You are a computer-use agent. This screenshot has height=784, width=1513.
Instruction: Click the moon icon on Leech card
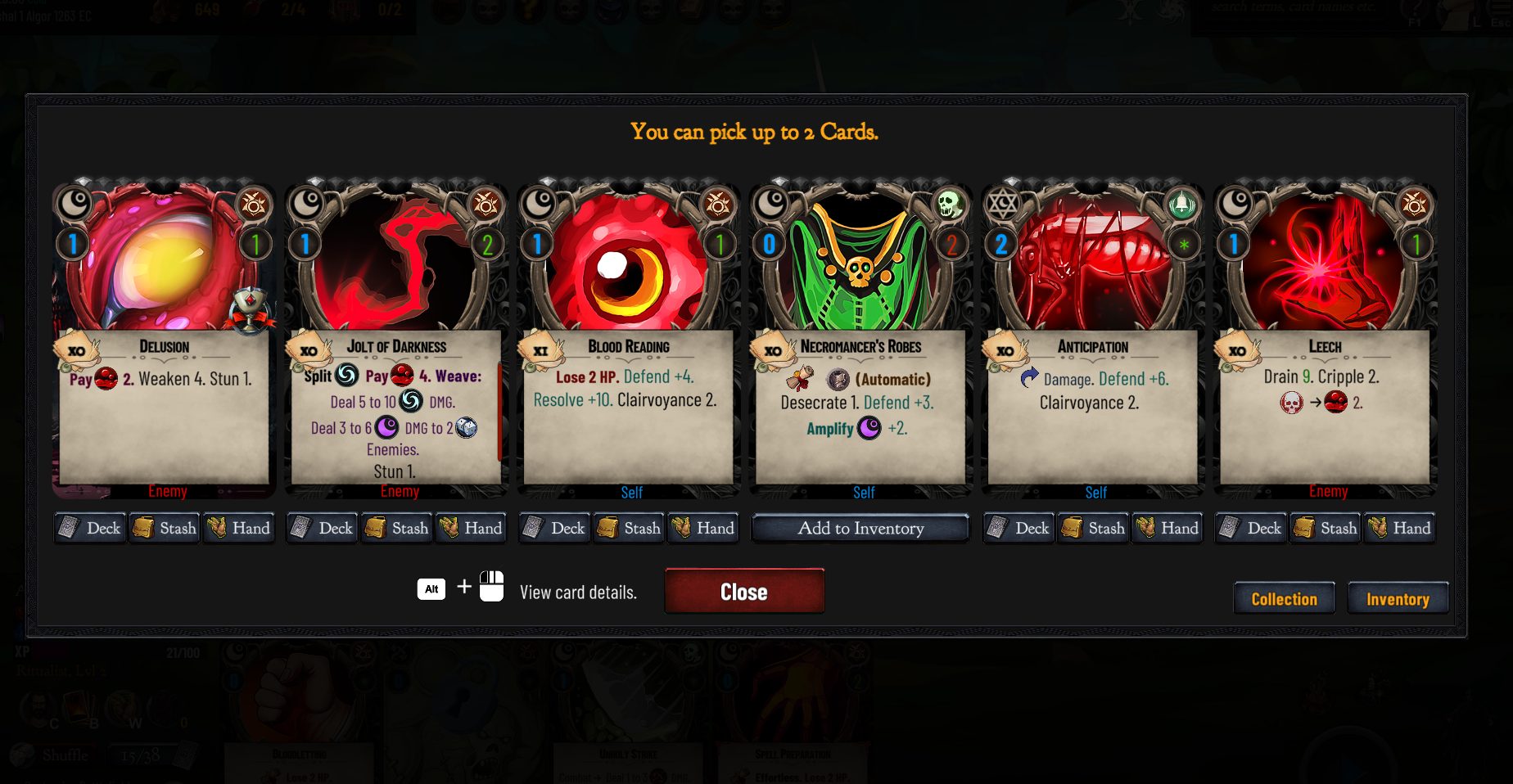[1235, 203]
